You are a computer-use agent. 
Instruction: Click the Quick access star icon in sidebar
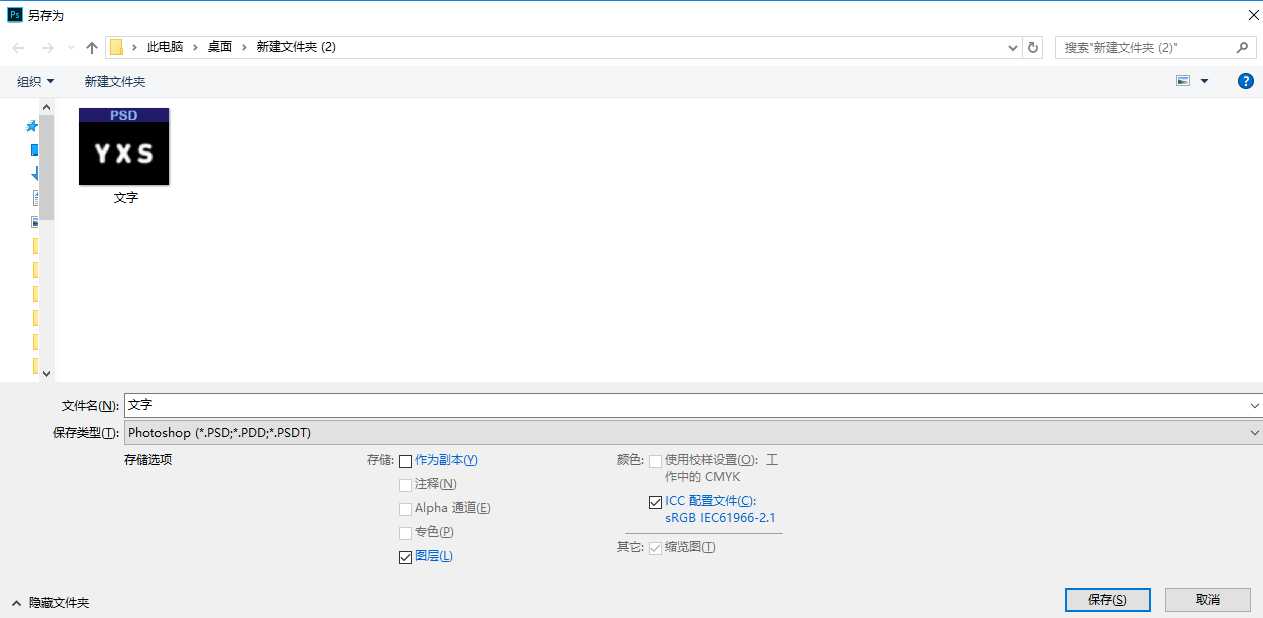tap(32, 126)
